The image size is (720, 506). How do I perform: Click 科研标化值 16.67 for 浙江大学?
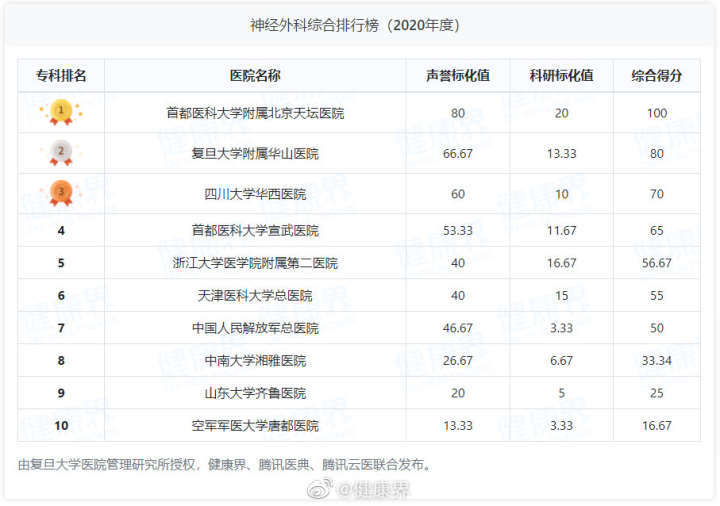561,263
